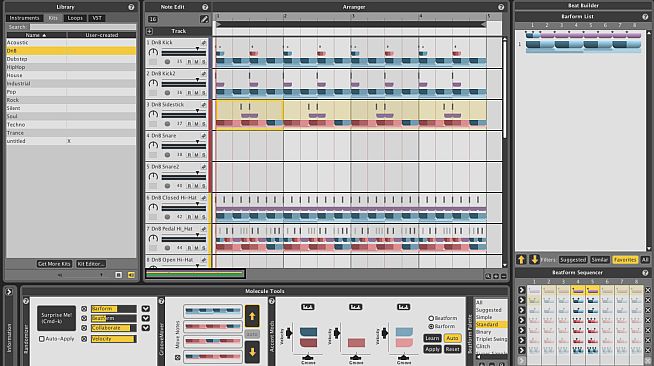Viewport: 654px width, 366px height.
Task: Open Barform List help icon
Action: coord(645,16)
